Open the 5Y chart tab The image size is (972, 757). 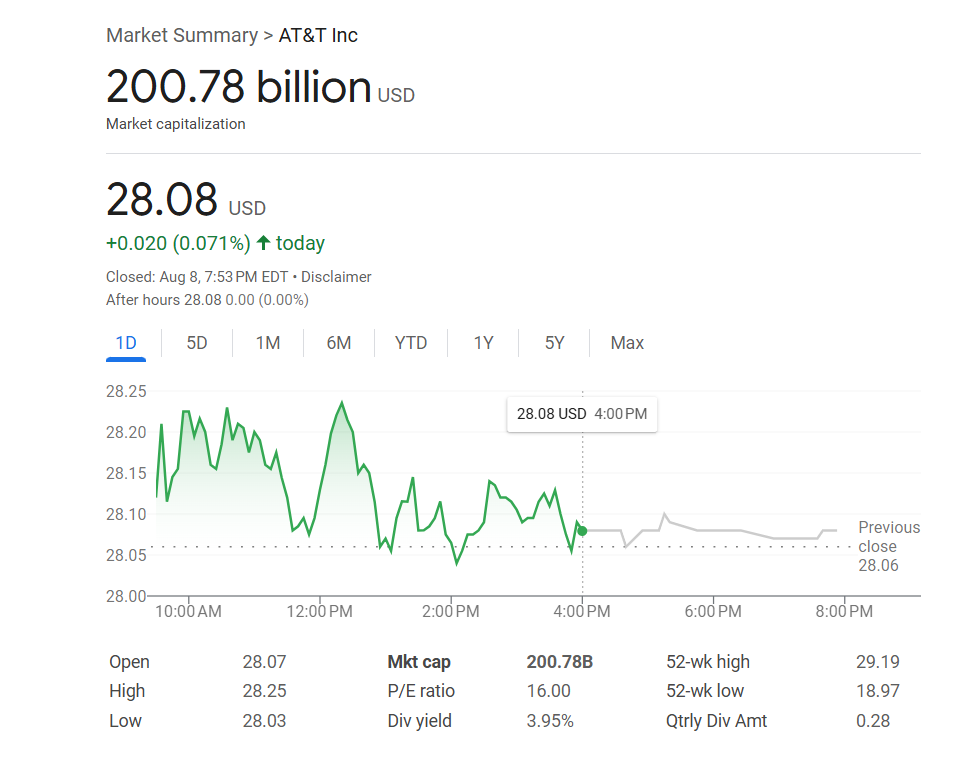click(x=554, y=343)
